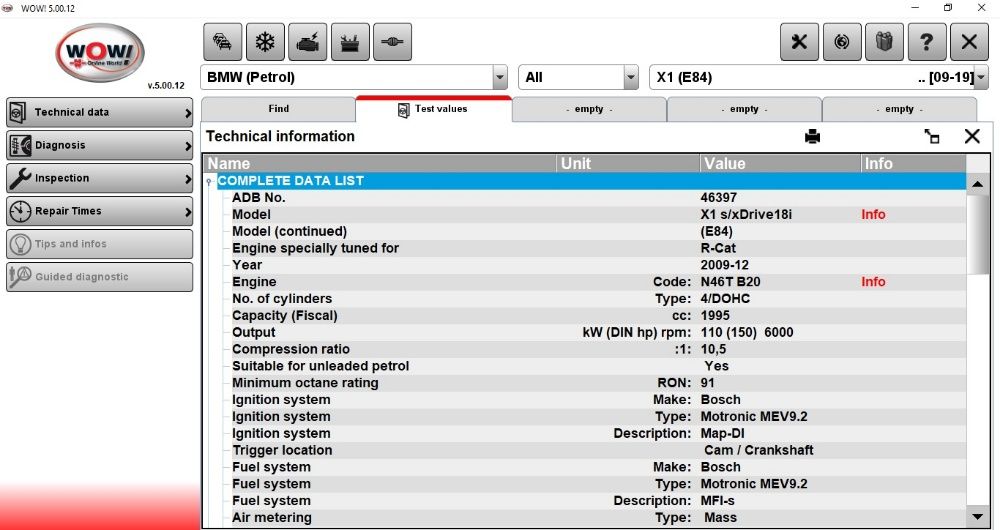The height and width of the screenshot is (530, 1000).
Task: Open the tools settings wrench icon
Action: [799, 42]
